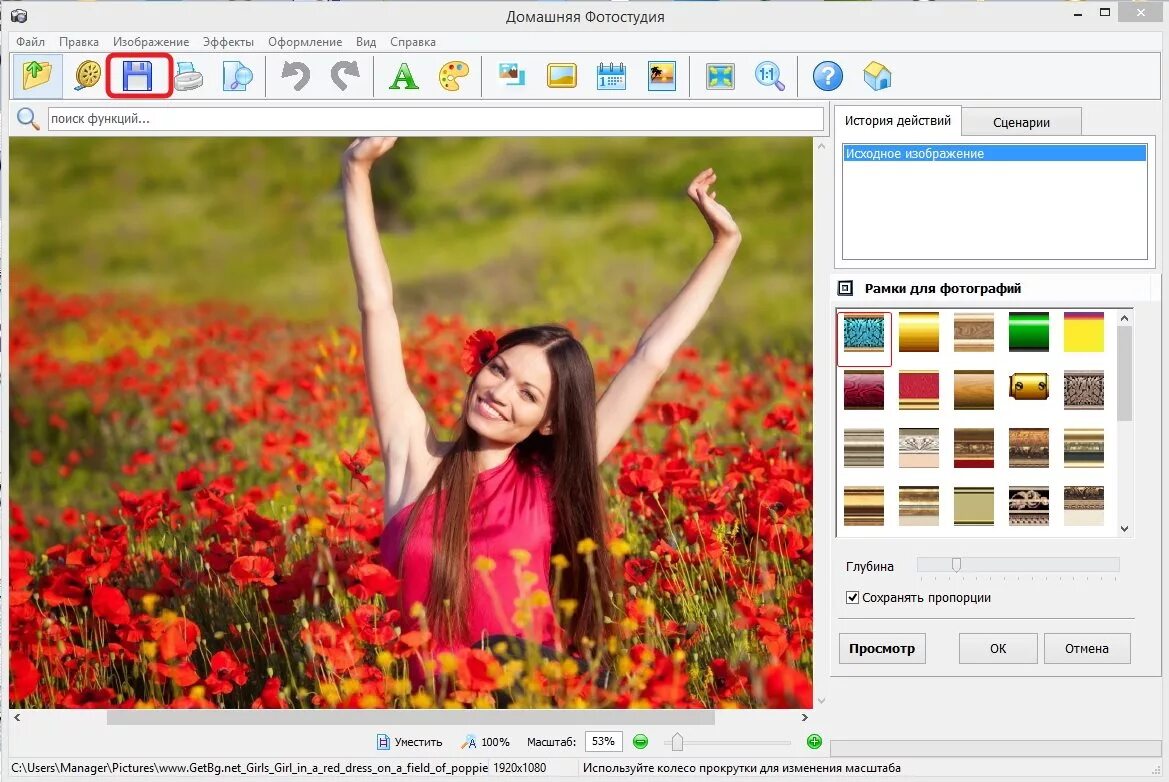Screen dimensions: 1169x782
Task: Set scale to 100% in the bottom bar
Action: point(485,742)
